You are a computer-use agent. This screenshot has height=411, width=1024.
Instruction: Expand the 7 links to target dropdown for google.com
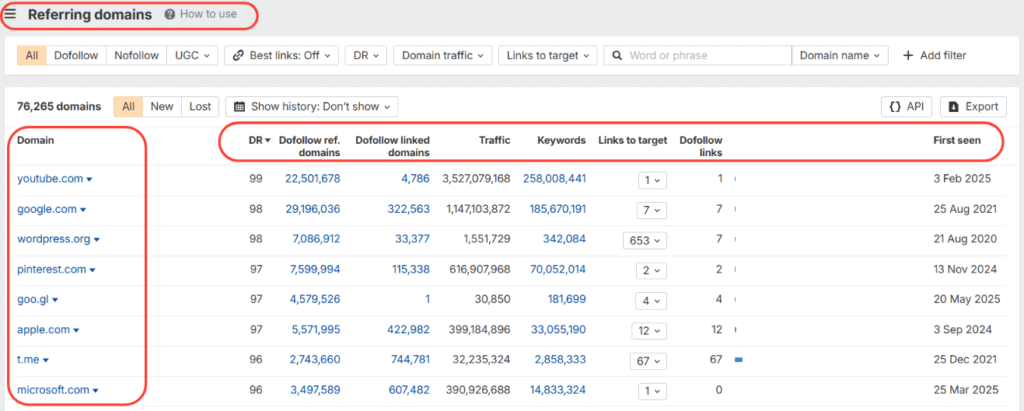[x=652, y=210]
